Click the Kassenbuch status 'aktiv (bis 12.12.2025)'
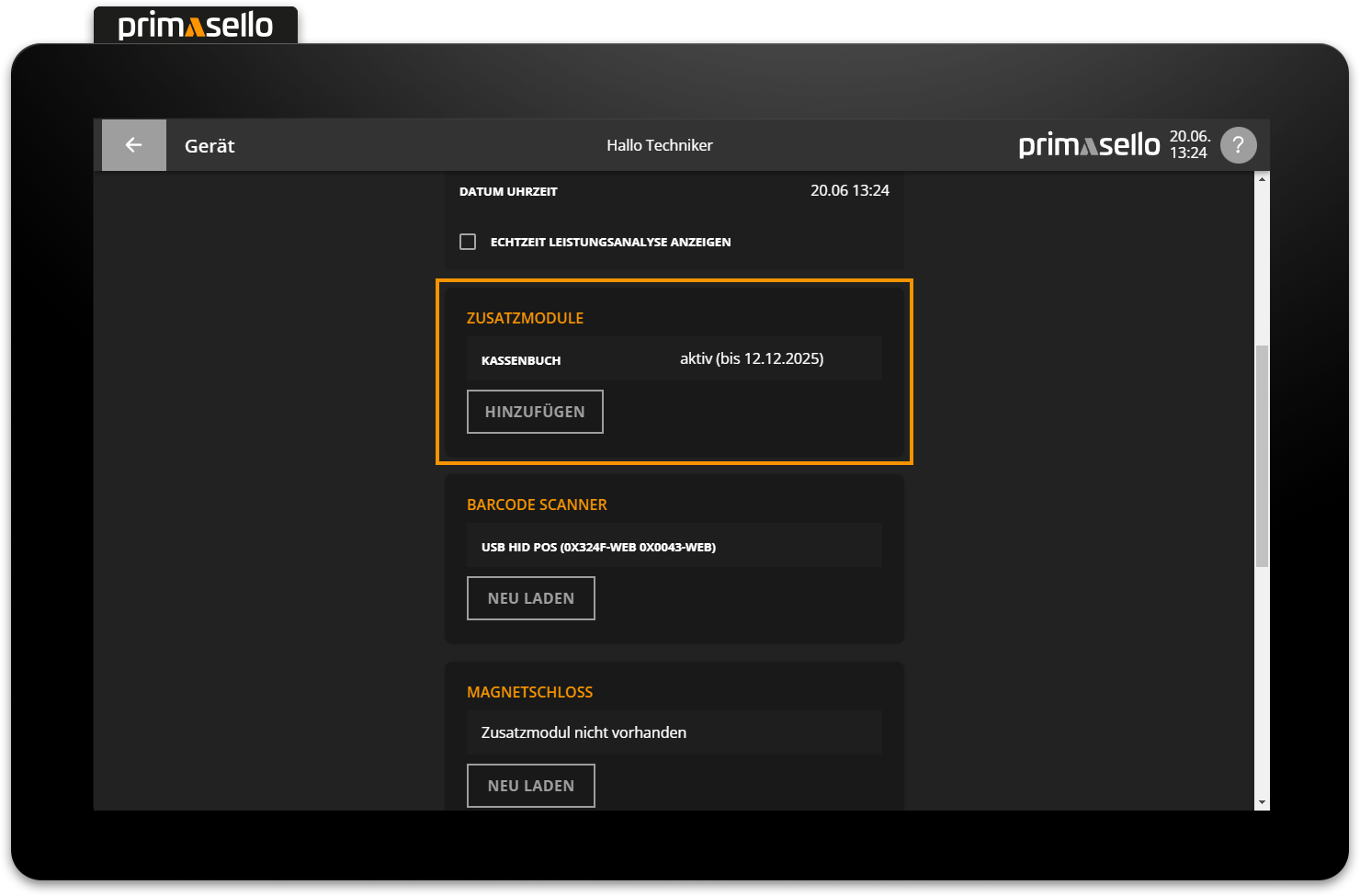Screen dimensions: 1360x896 pyautogui.click(x=751, y=358)
